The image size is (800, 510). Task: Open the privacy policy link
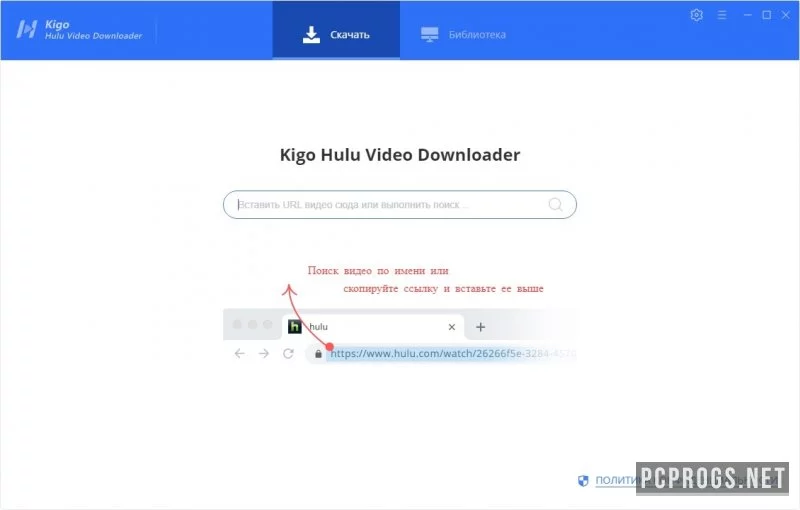pos(689,480)
